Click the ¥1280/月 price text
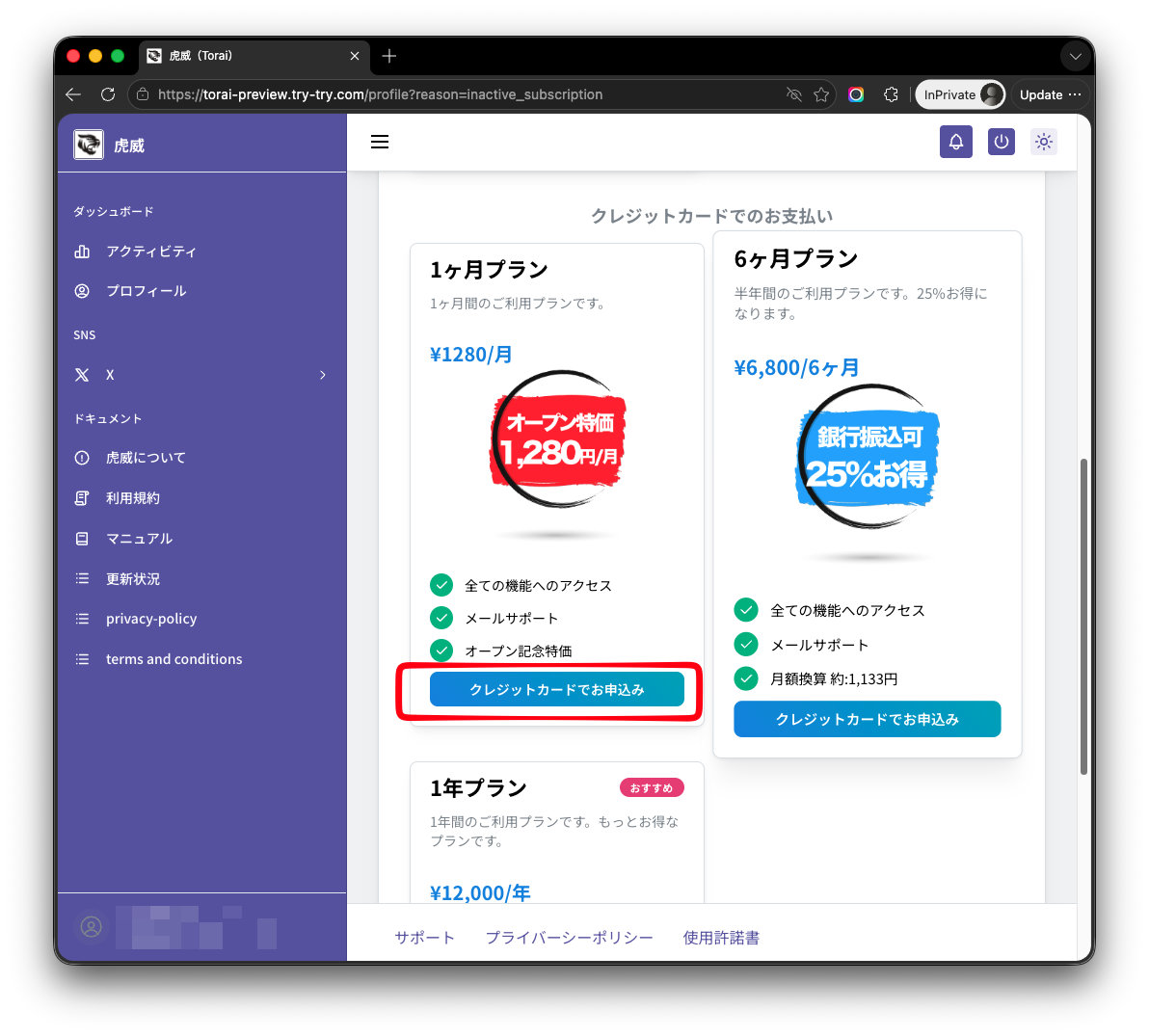Screen dimensions: 1149x1036 (x=471, y=355)
